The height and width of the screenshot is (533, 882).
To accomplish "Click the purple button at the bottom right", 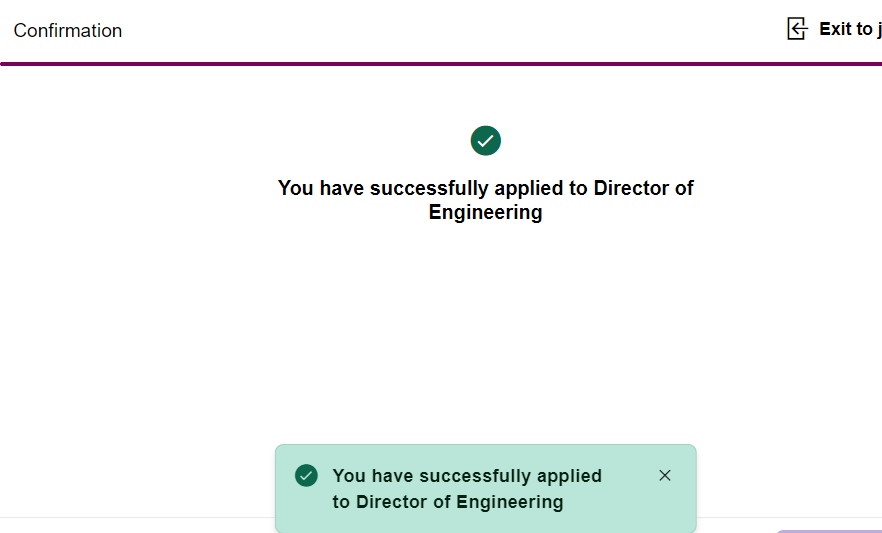I will tap(828, 530).
